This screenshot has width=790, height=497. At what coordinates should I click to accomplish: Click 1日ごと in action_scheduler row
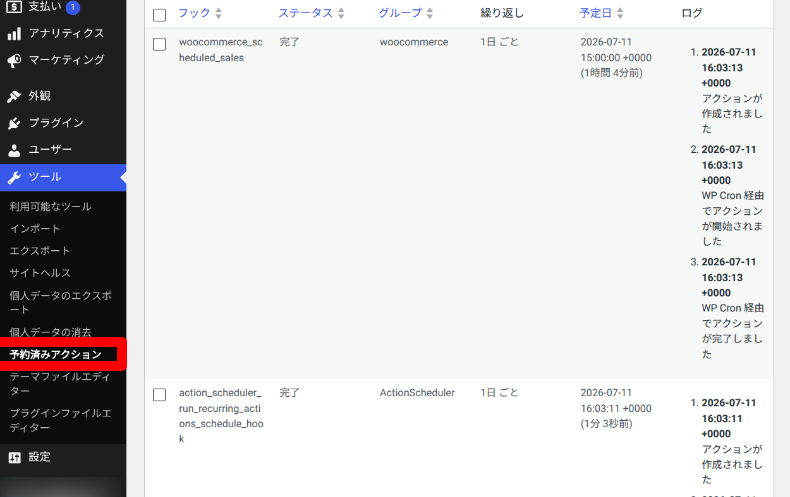(499, 393)
